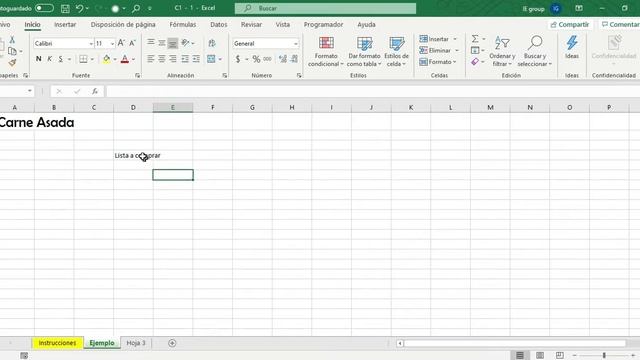Screen dimensions: 640x360
Task: Click the accounting dollar format icon
Action: click(238, 59)
